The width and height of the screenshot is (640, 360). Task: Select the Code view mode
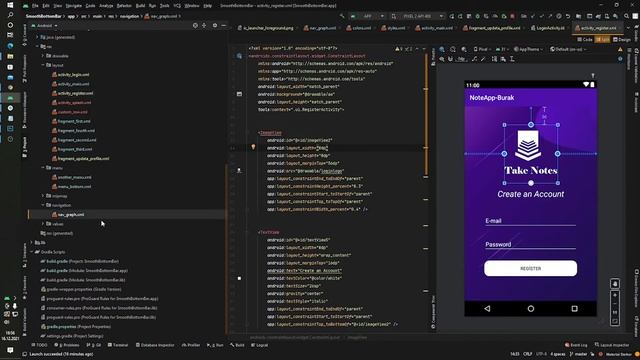[x=585, y=40]
